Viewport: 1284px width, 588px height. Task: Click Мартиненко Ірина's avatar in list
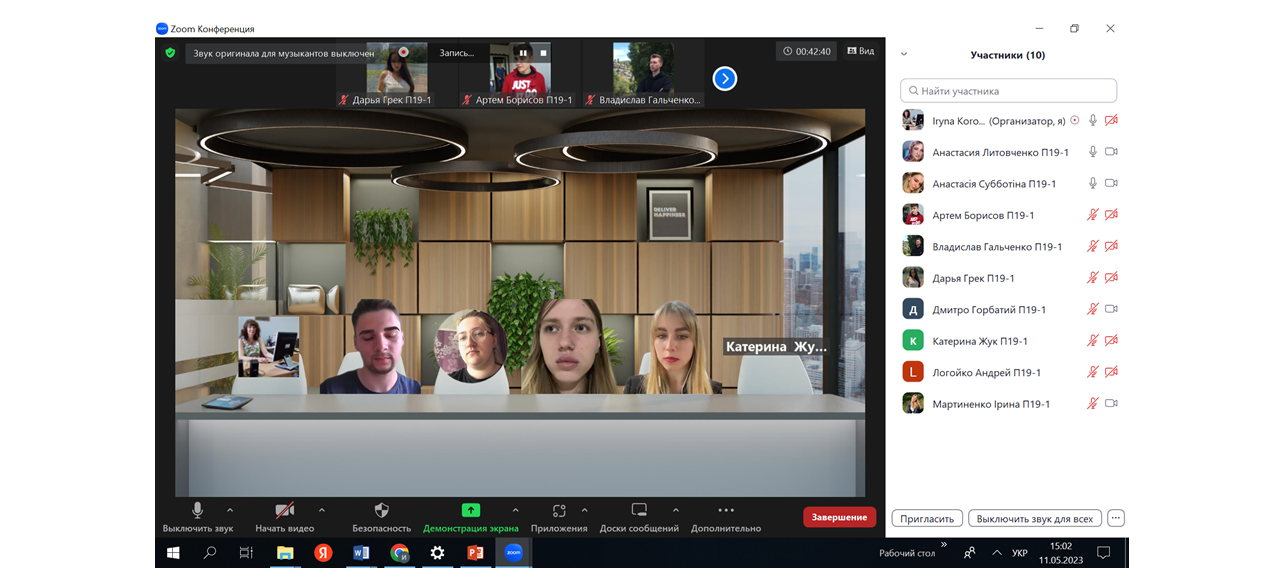pos(913,404)
